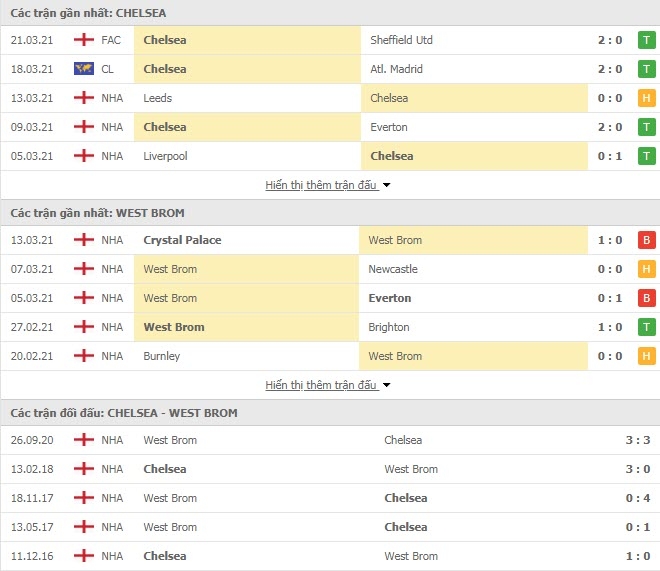Select the Sheffield Utd team name

(x=401, y=40)
